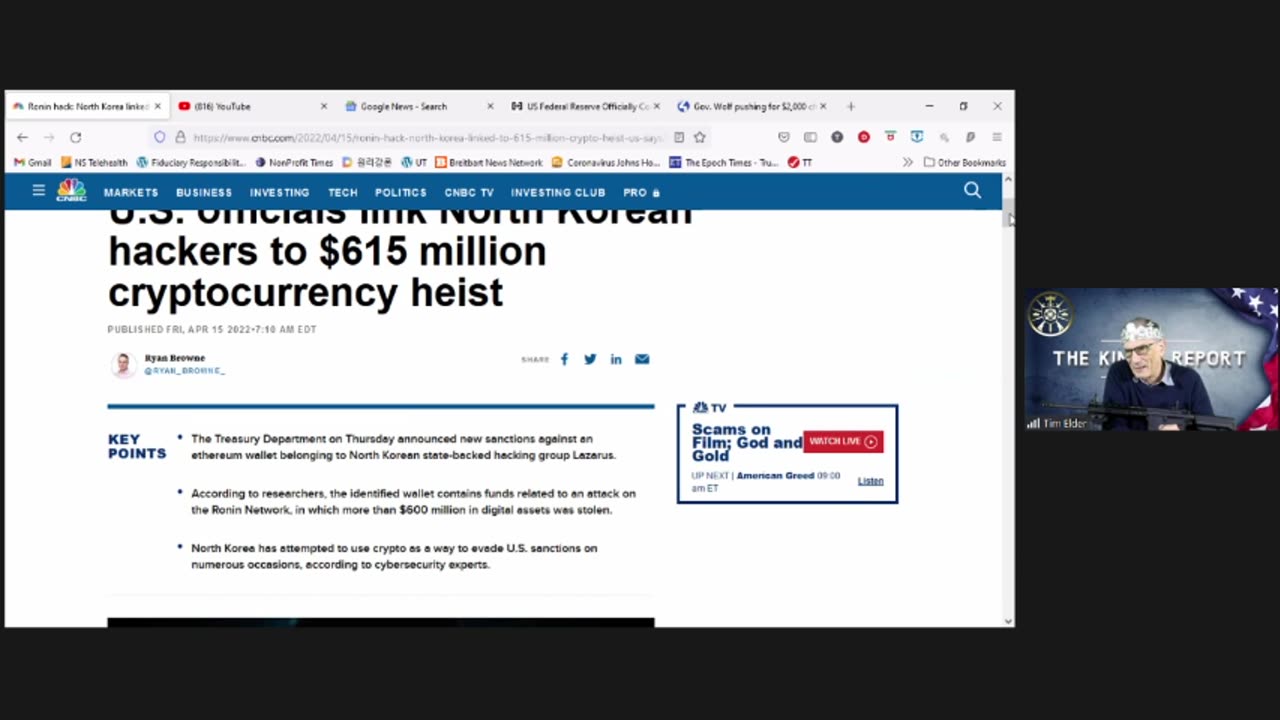Open NS Telehealth bookmark
The width and height of the screenshot is (1280, 720).
[x=94, y=162]
